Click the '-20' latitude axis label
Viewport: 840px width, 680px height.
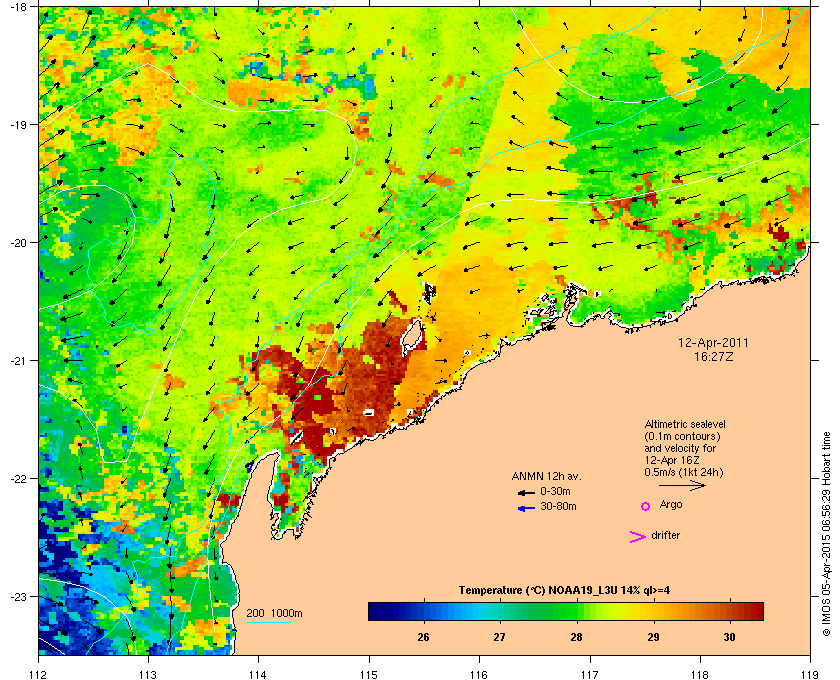click(x=18, y=242)
